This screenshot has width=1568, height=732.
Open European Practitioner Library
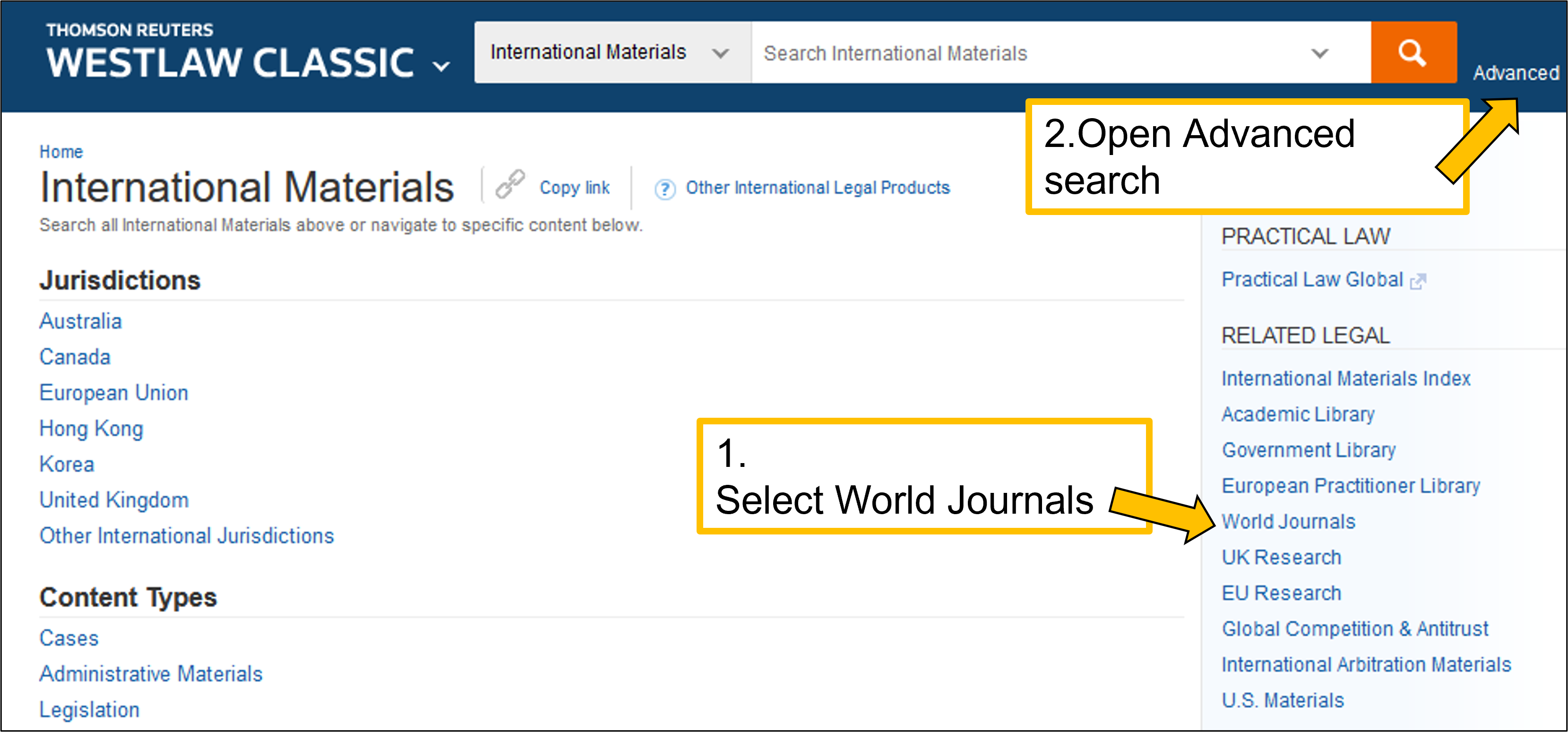[1351, 486]
